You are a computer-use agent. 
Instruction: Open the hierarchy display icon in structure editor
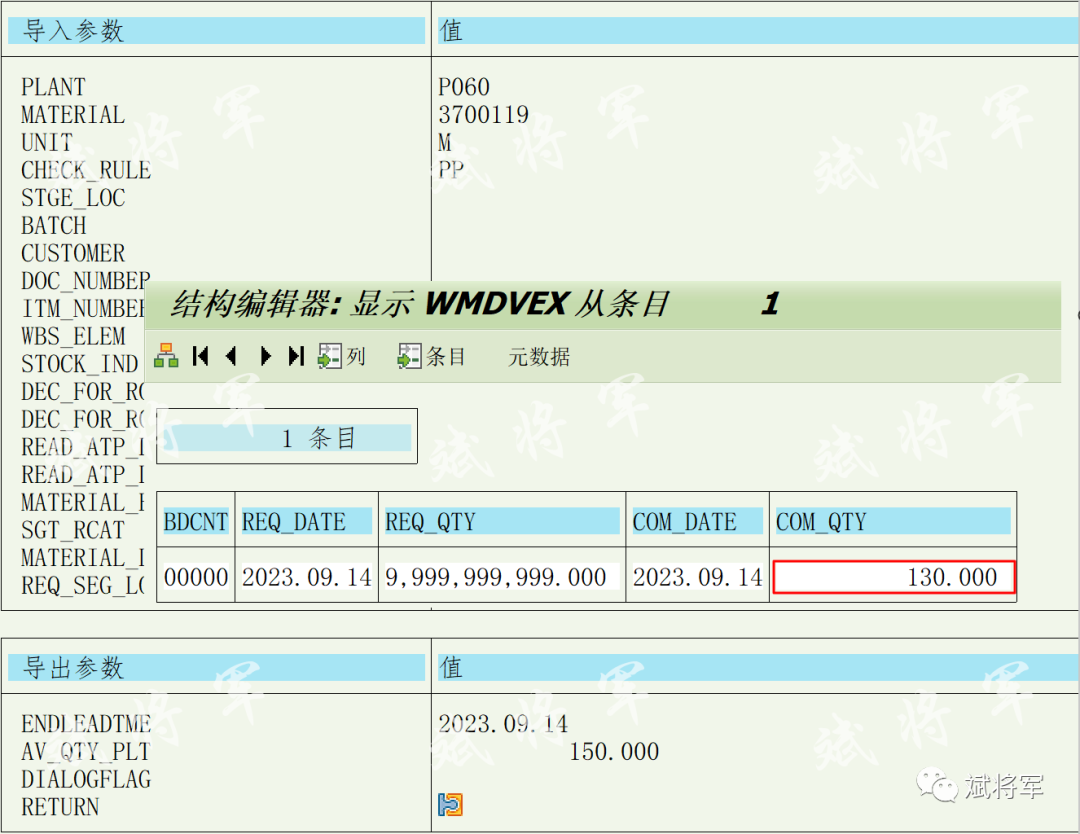(x=166, y=355)
